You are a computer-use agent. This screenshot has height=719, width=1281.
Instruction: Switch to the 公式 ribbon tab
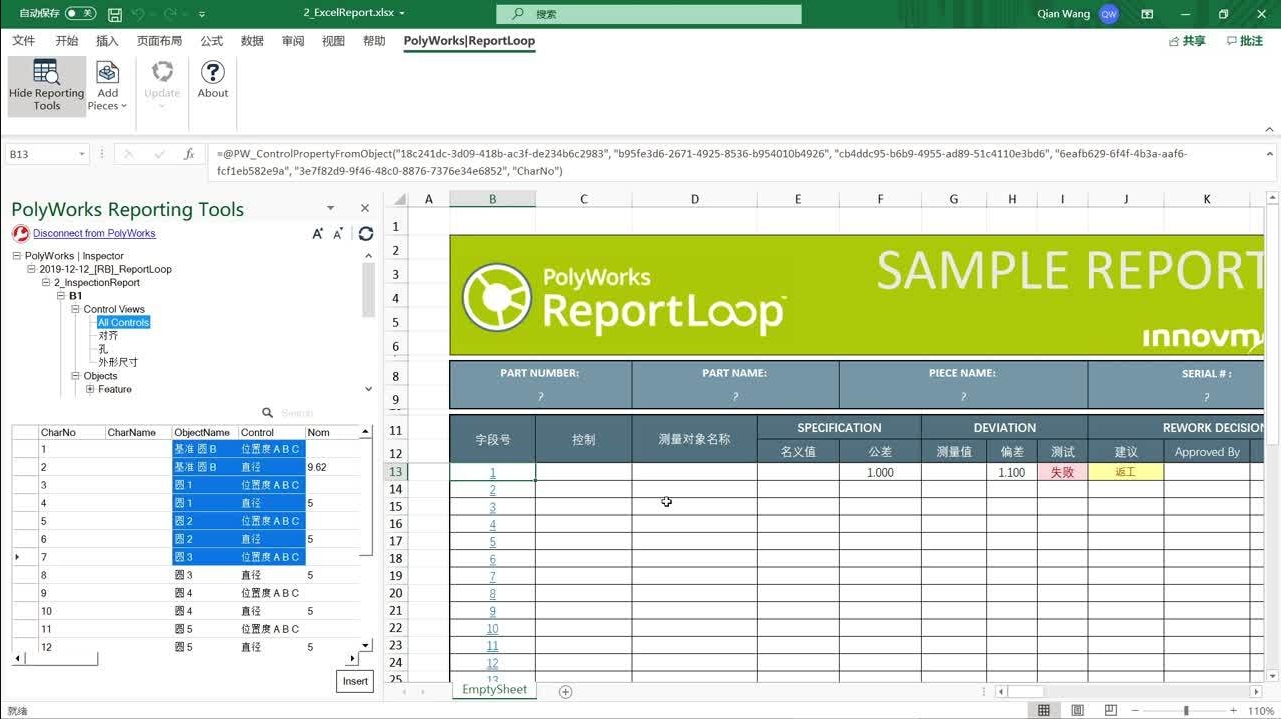212,41
